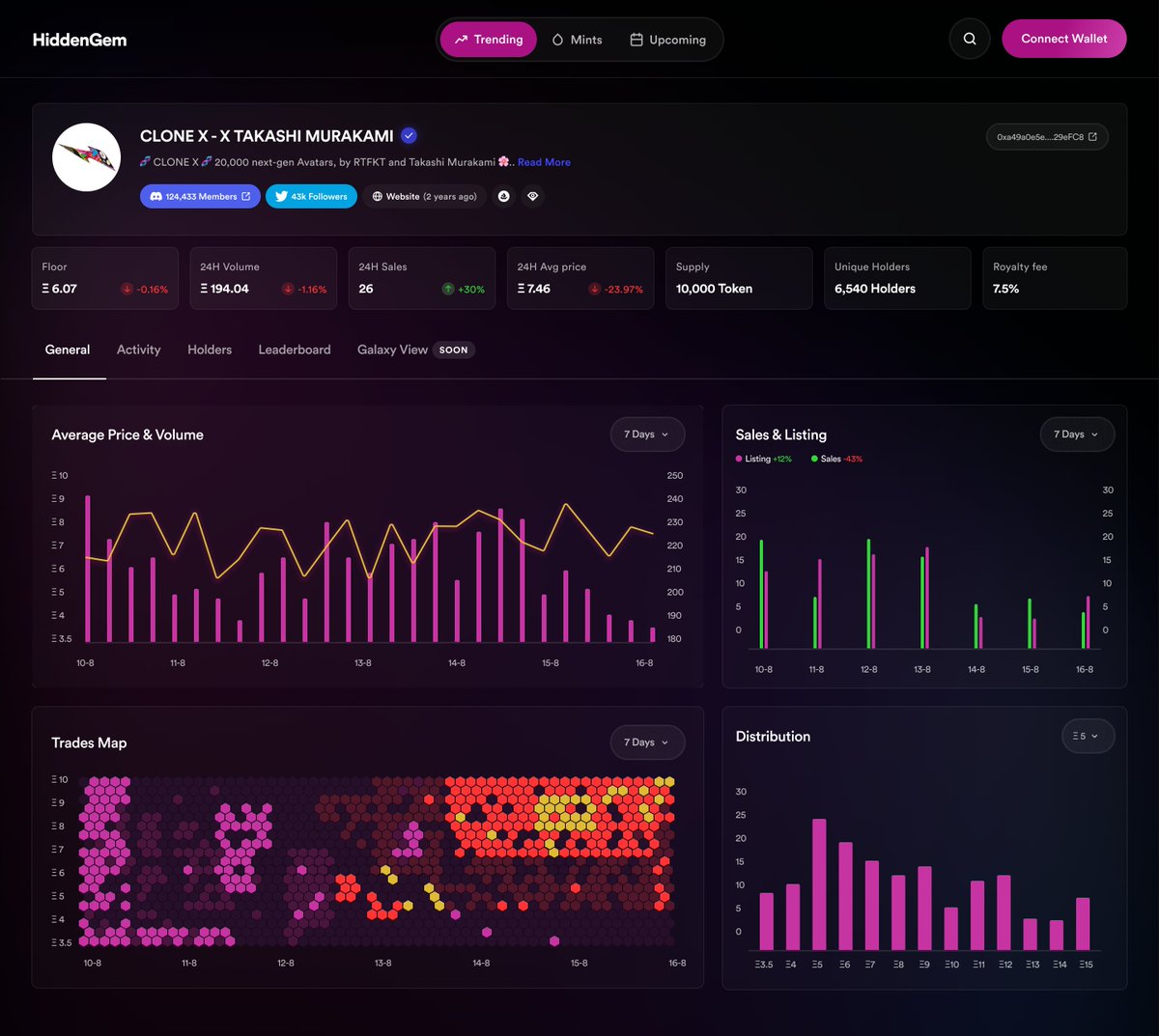Image resolution: width=1159 pixels, height=1036 pixels.
Task: Click the Floor Ξ 6.07 value
Action: pyautogui.click(x=60, y=289)
